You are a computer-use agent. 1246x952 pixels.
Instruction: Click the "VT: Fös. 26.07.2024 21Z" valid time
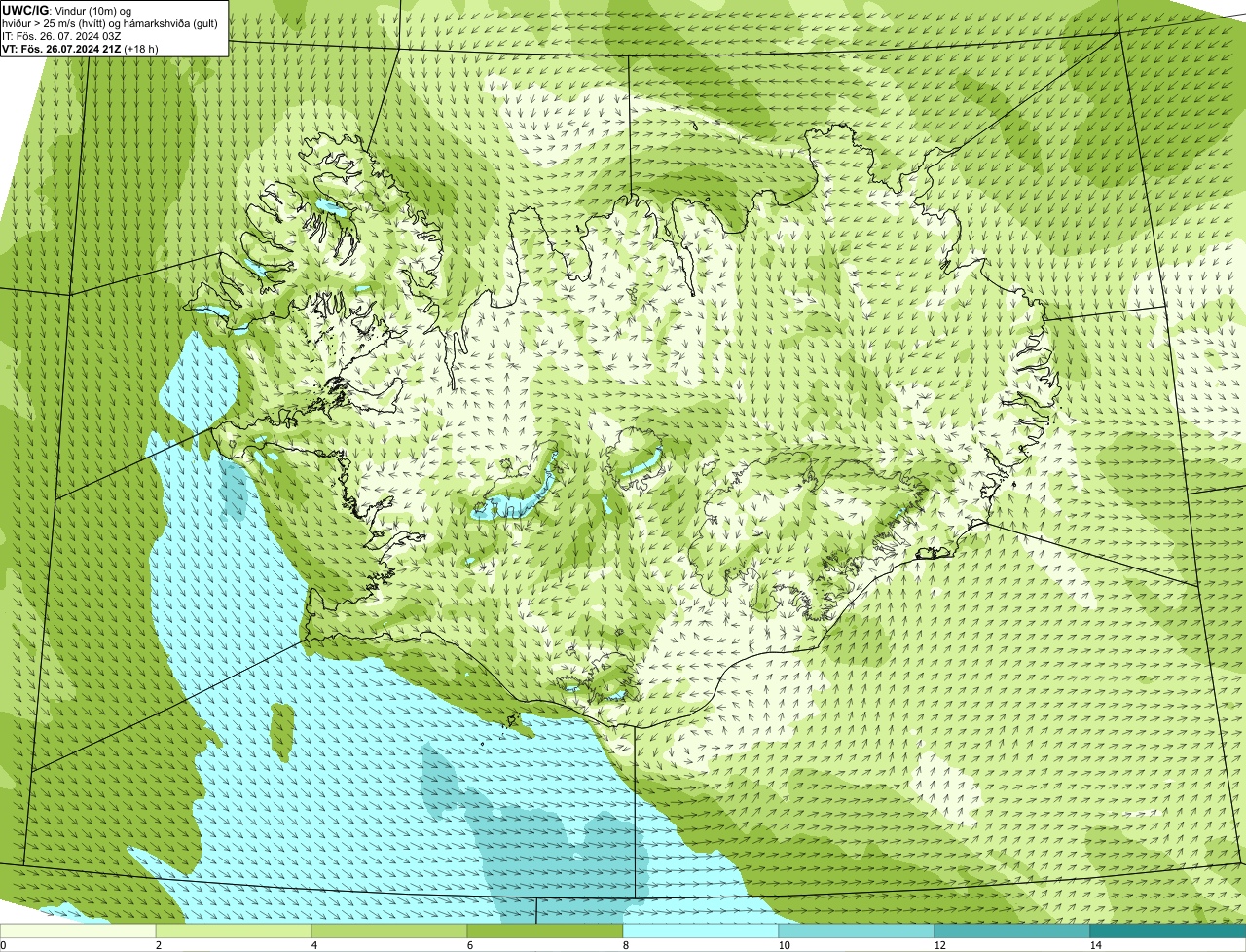(61, 49)
